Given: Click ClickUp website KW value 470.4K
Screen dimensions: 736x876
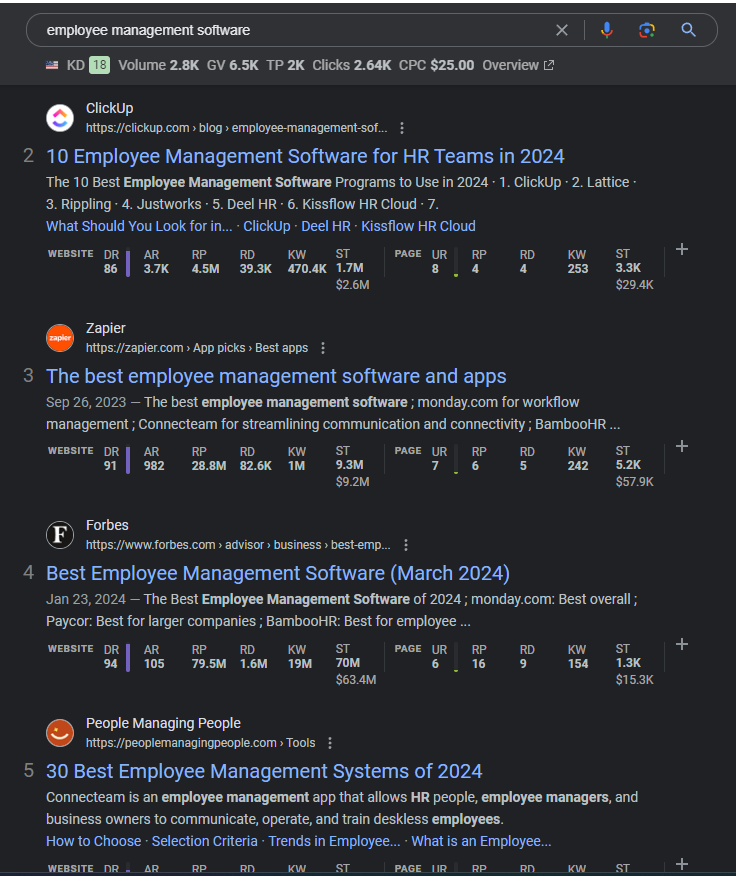Looking at the screenshot, I should (x=307, y=269).
